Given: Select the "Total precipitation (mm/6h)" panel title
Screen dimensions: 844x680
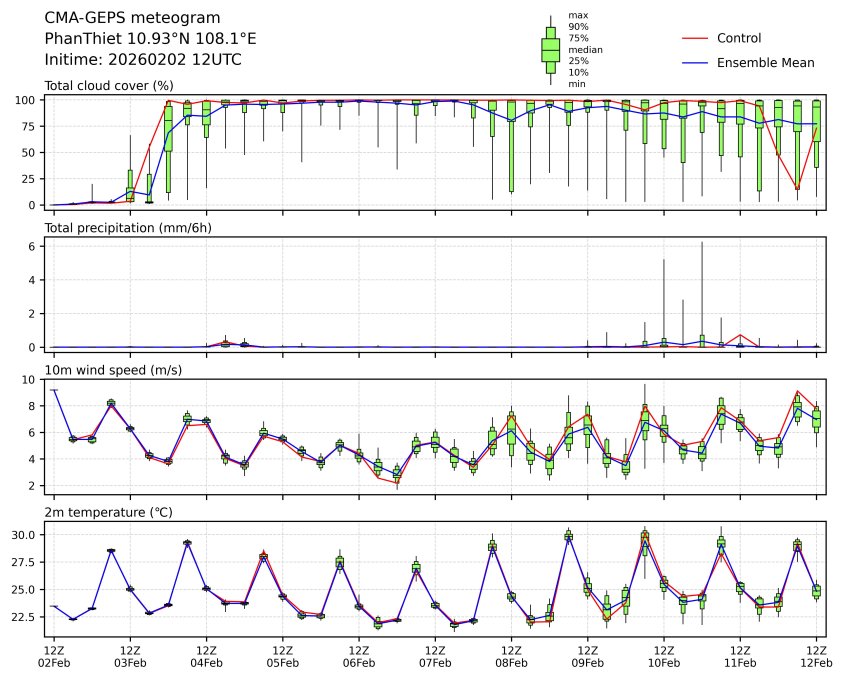Looking at the screenshot, I should coord(128,228).
